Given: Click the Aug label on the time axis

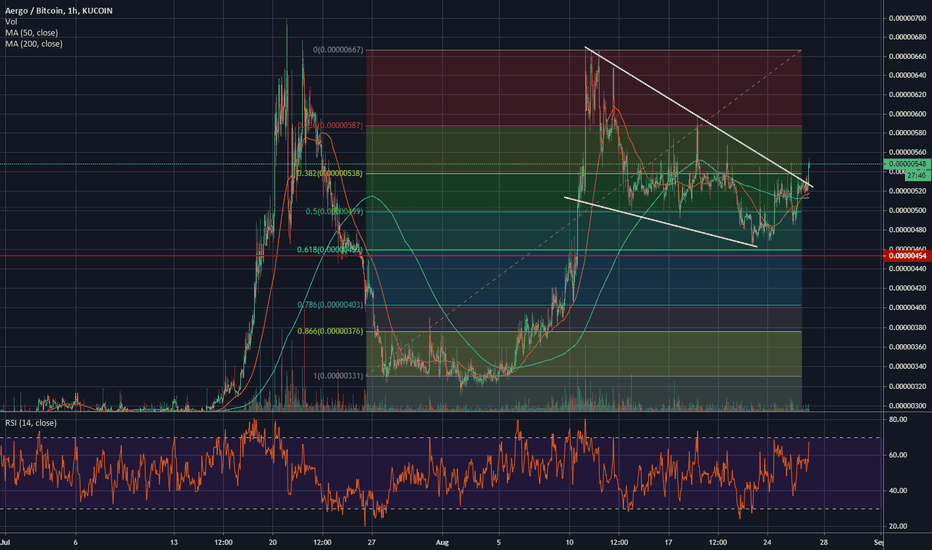Looking at the screenshot, I should pos(442,542).
